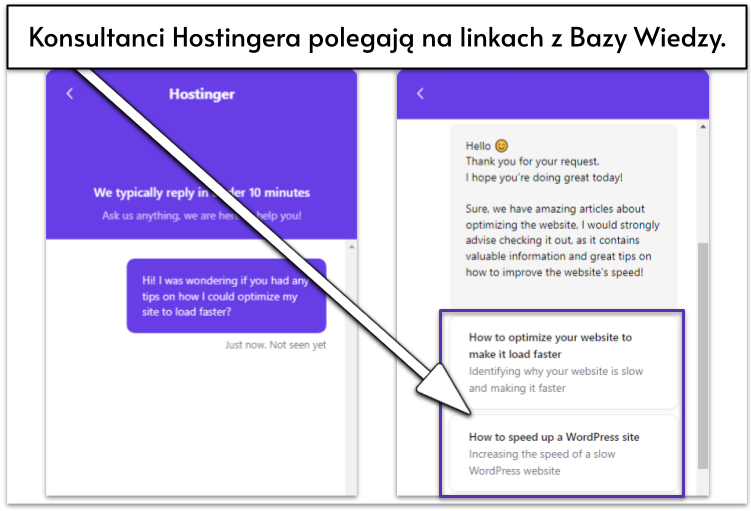The width and height of the screenshot is (751, 511).
Task: Click the "Konsultanci Hostingera" caption banner
Action: (375, 39)
